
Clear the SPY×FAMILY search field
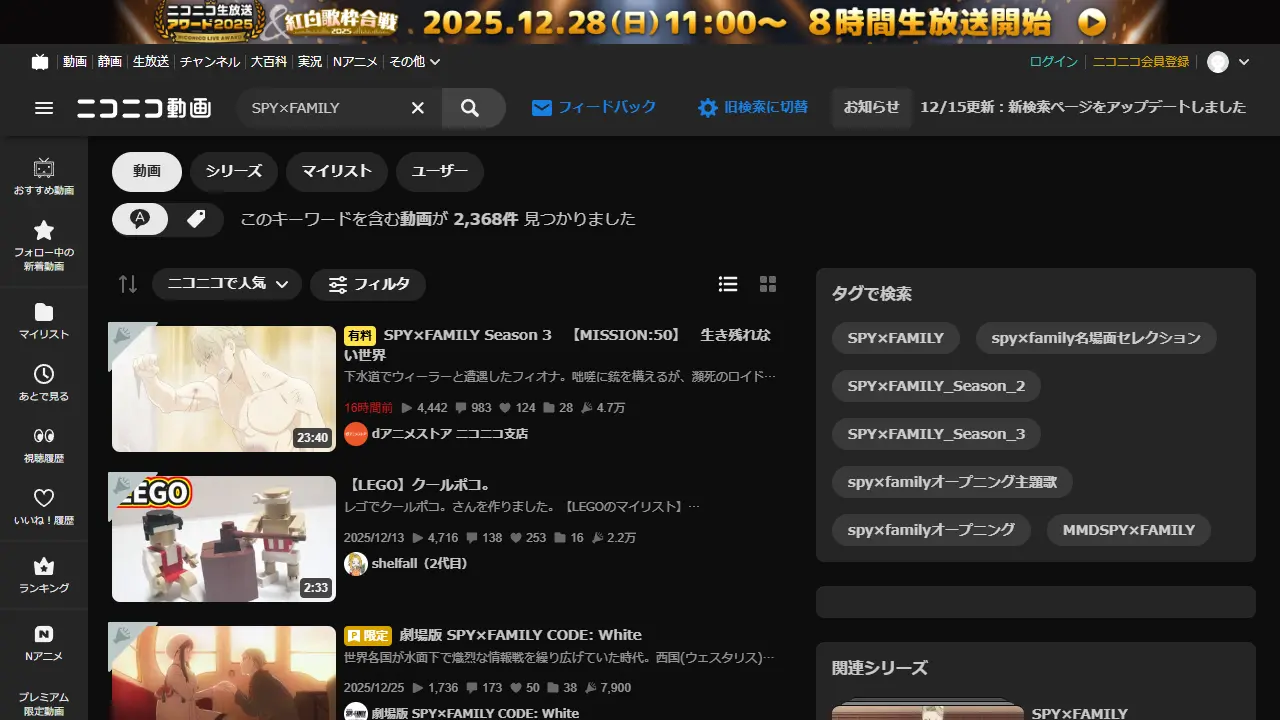click(417, 107)
